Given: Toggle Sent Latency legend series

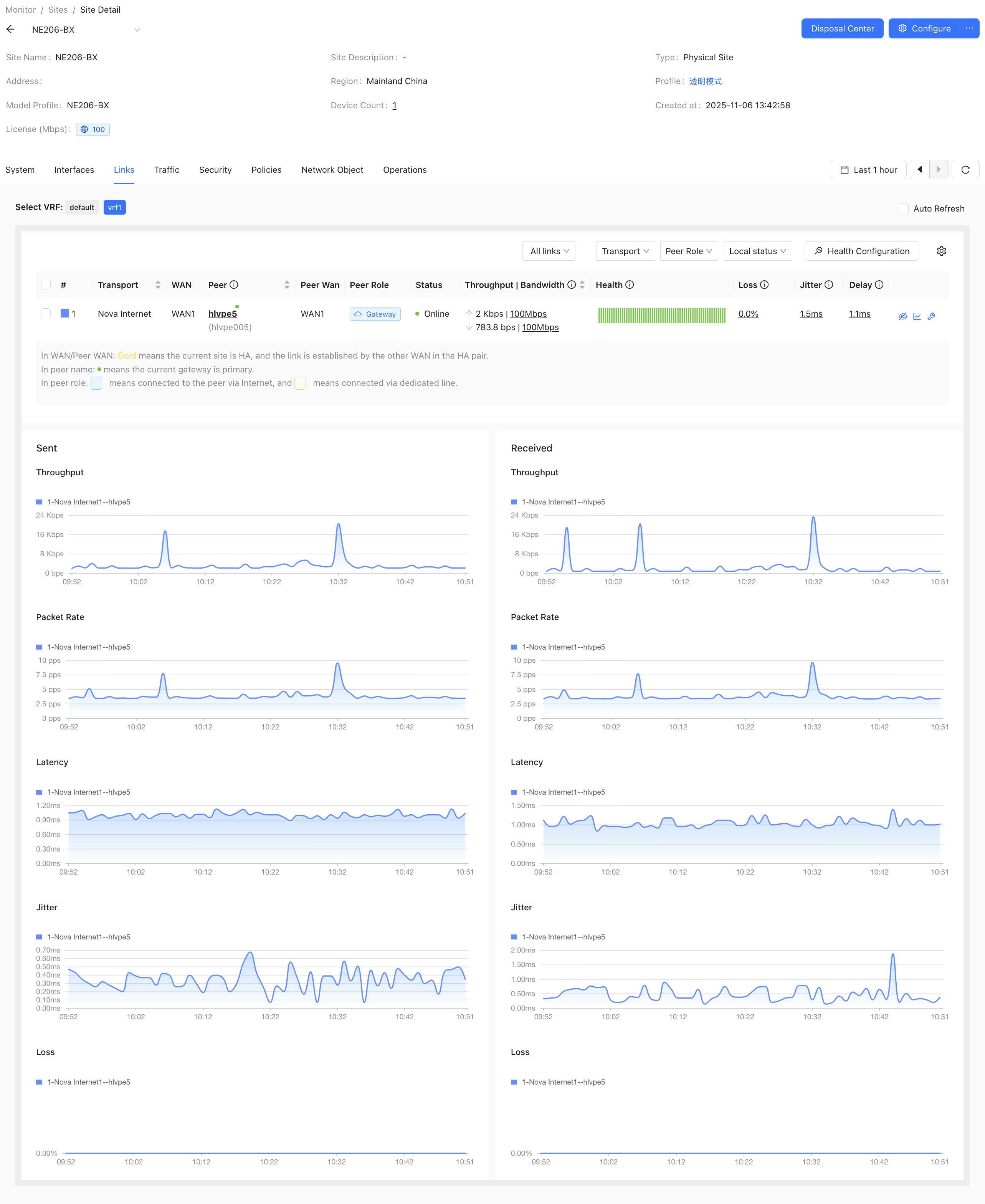Looking at the screenshot, I should click(x=83, y=792).
